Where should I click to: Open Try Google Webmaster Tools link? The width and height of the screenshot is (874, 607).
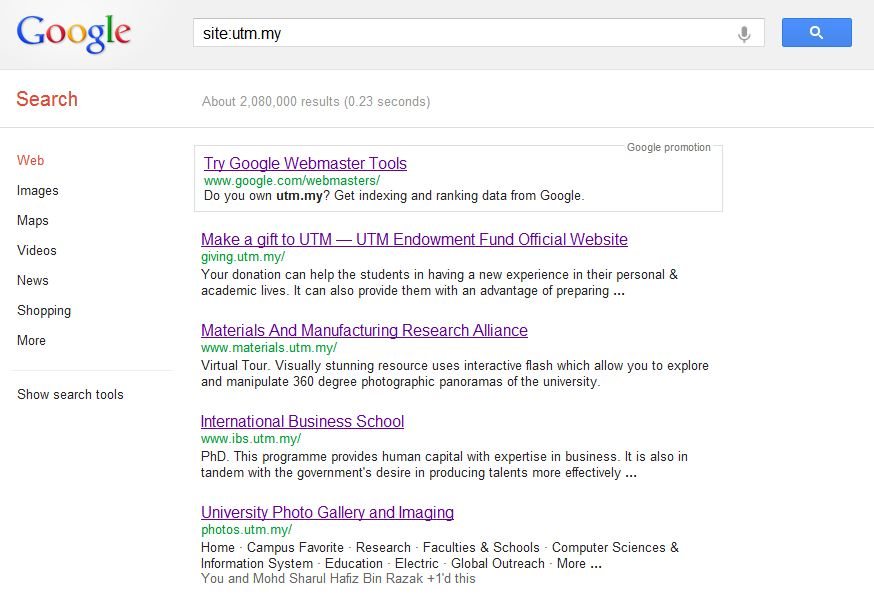pos(305,163)
